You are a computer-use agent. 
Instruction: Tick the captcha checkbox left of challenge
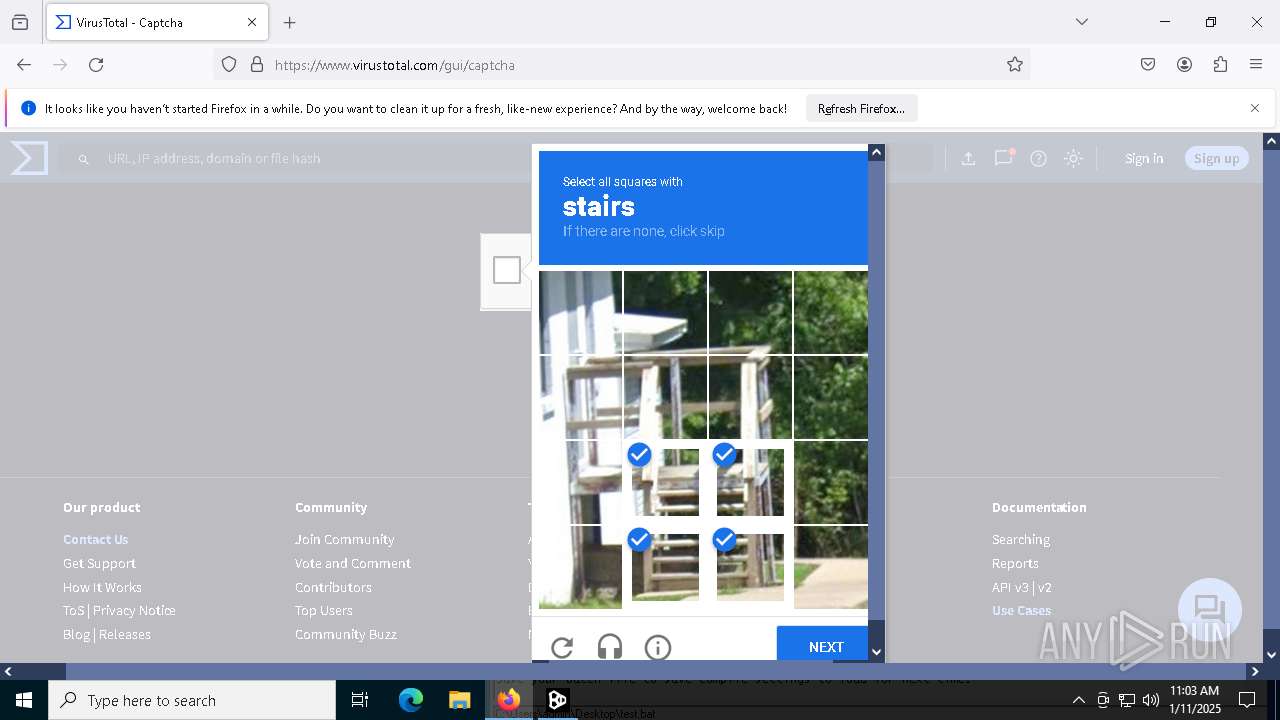pos(507,270)
